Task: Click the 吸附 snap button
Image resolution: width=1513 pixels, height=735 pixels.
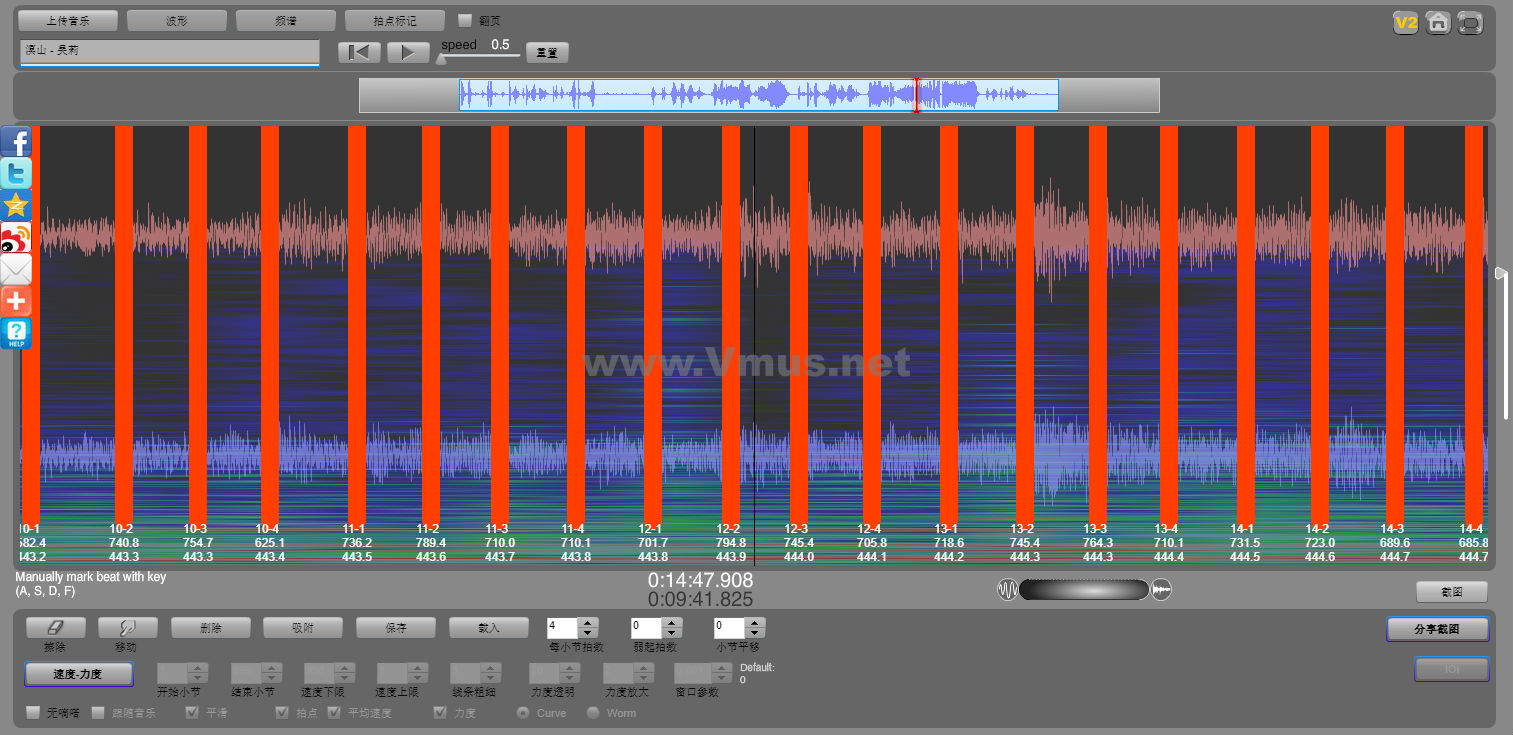Action: coord(303,627)
